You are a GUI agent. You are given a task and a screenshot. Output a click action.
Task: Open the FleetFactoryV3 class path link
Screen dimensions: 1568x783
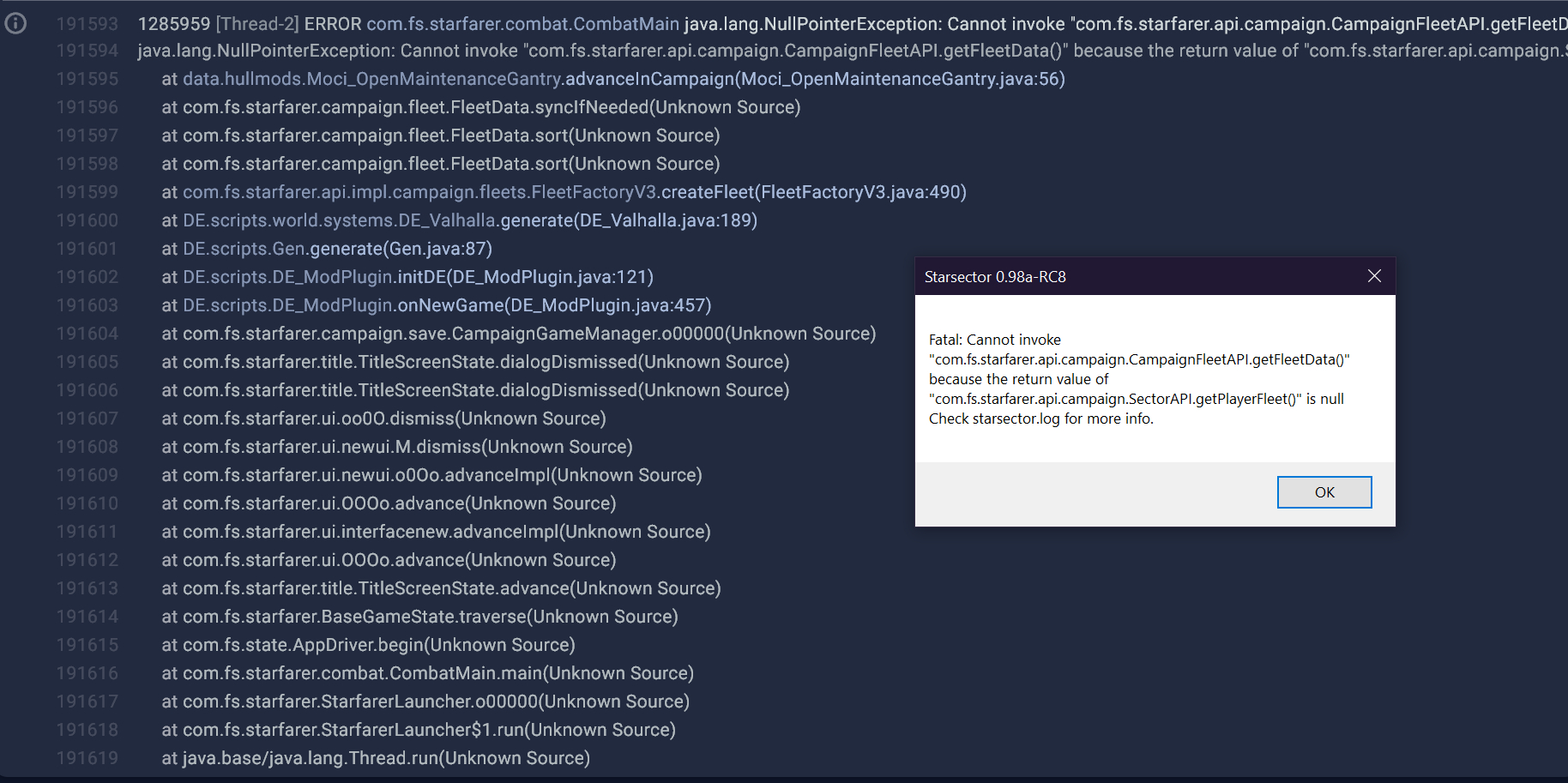tap(421, 192)
